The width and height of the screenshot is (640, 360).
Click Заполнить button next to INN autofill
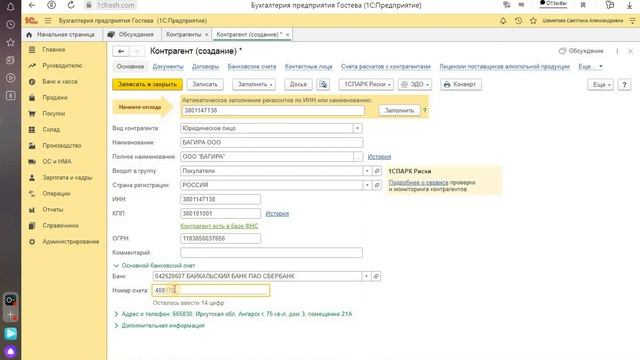[x=399, y=110]
